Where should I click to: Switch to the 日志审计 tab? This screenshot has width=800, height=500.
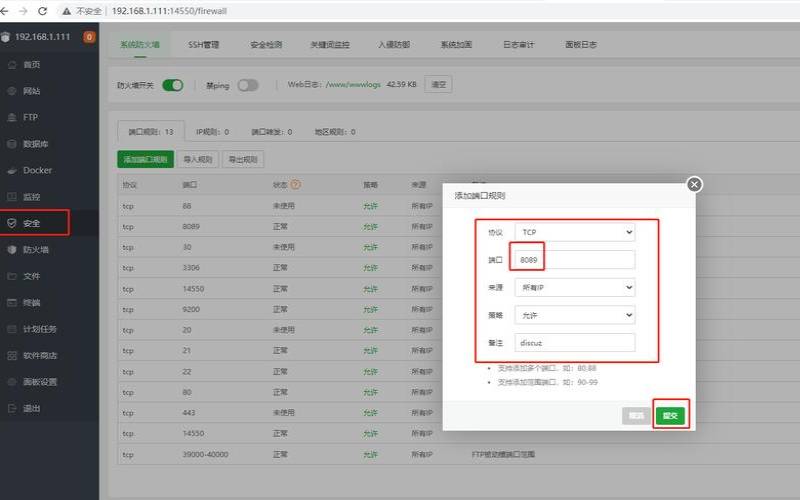tap(518, 44)
